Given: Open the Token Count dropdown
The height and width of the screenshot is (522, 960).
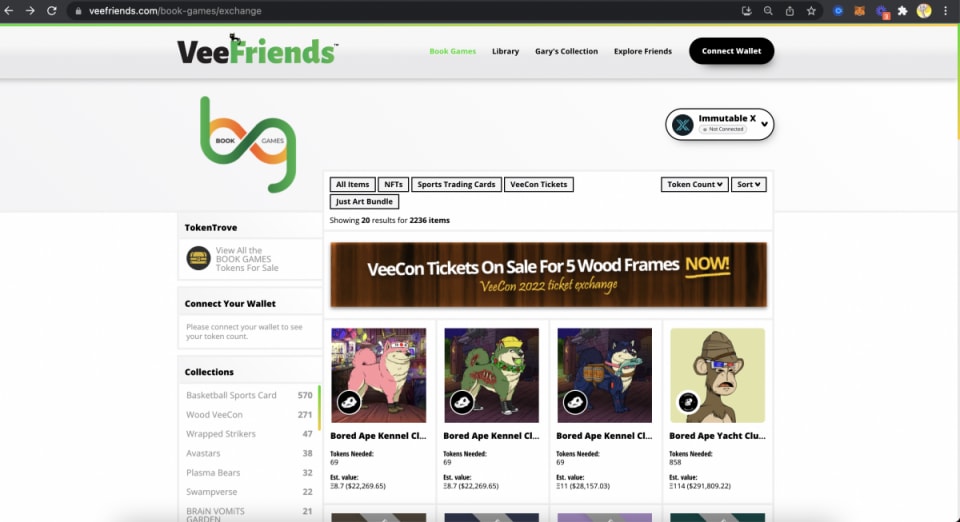Looking at the screenshot, I should pyautogui.click(x=694, y=184).
